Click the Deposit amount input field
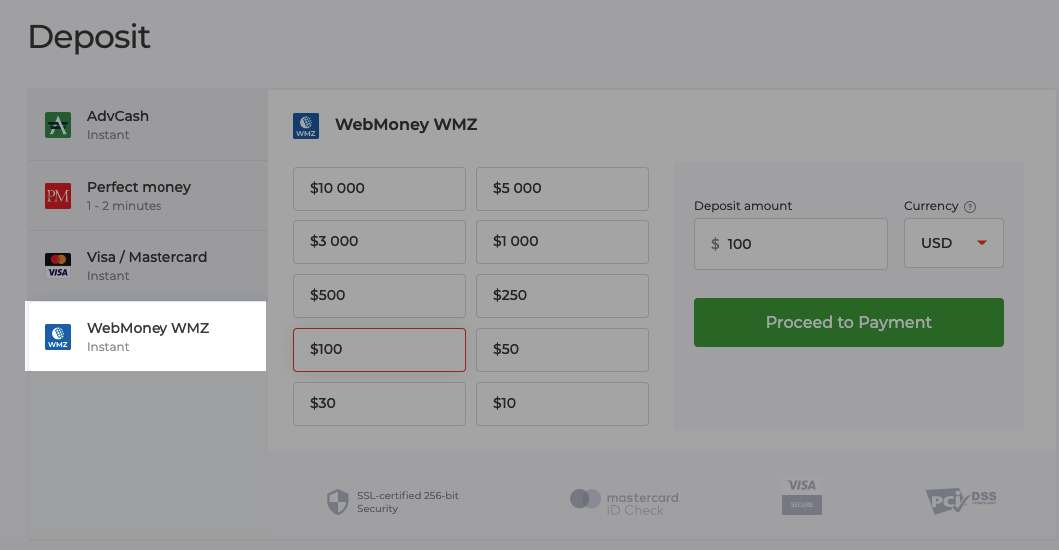 [x=800, y=244]
